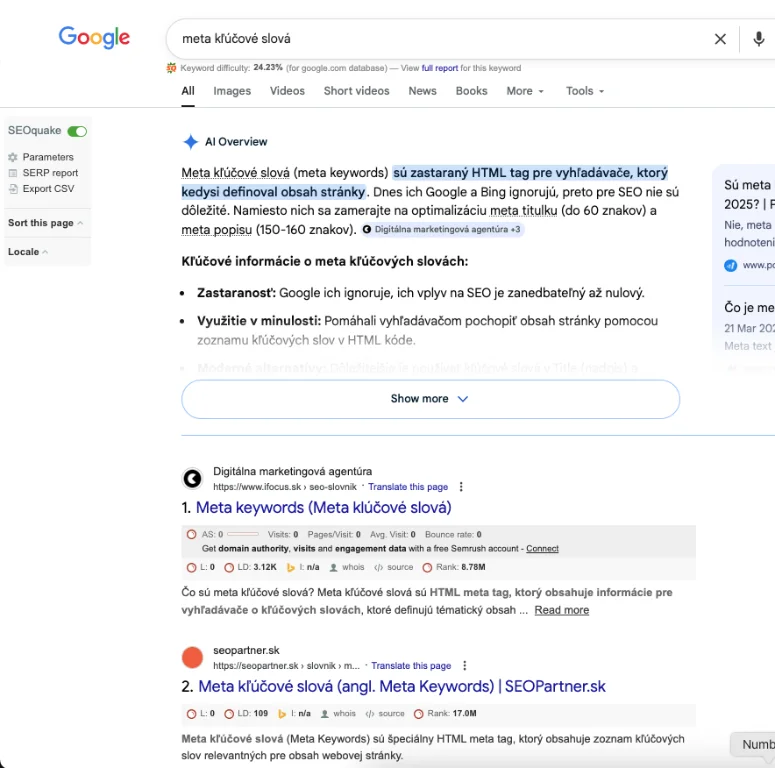Click Show more in AI Overview
This screenshot has width=775, height=768.
[430, 398]
